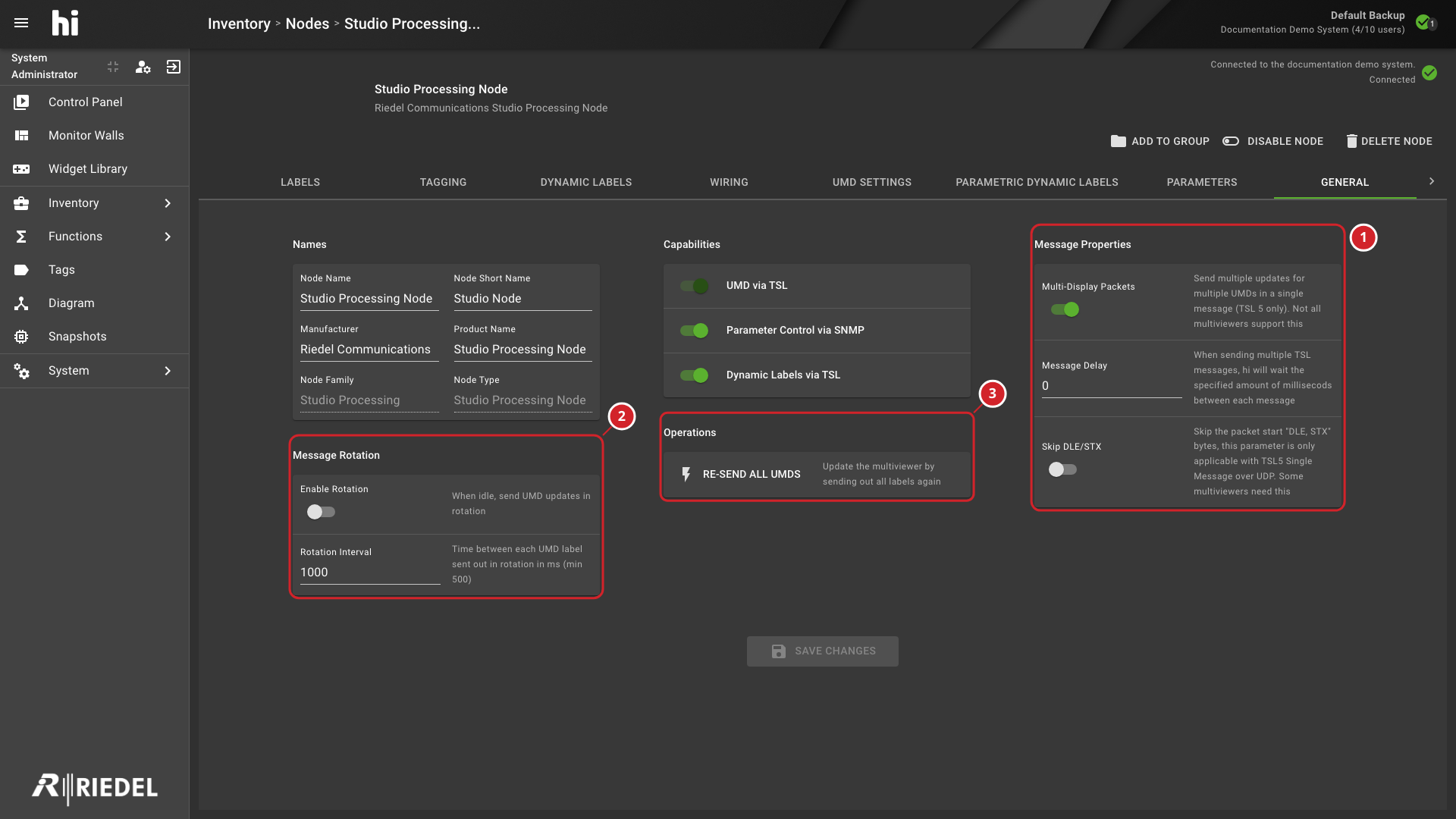Switch to the Labels tab
The height and width of the screenshot is (819, 1456).
click(300, 182)
